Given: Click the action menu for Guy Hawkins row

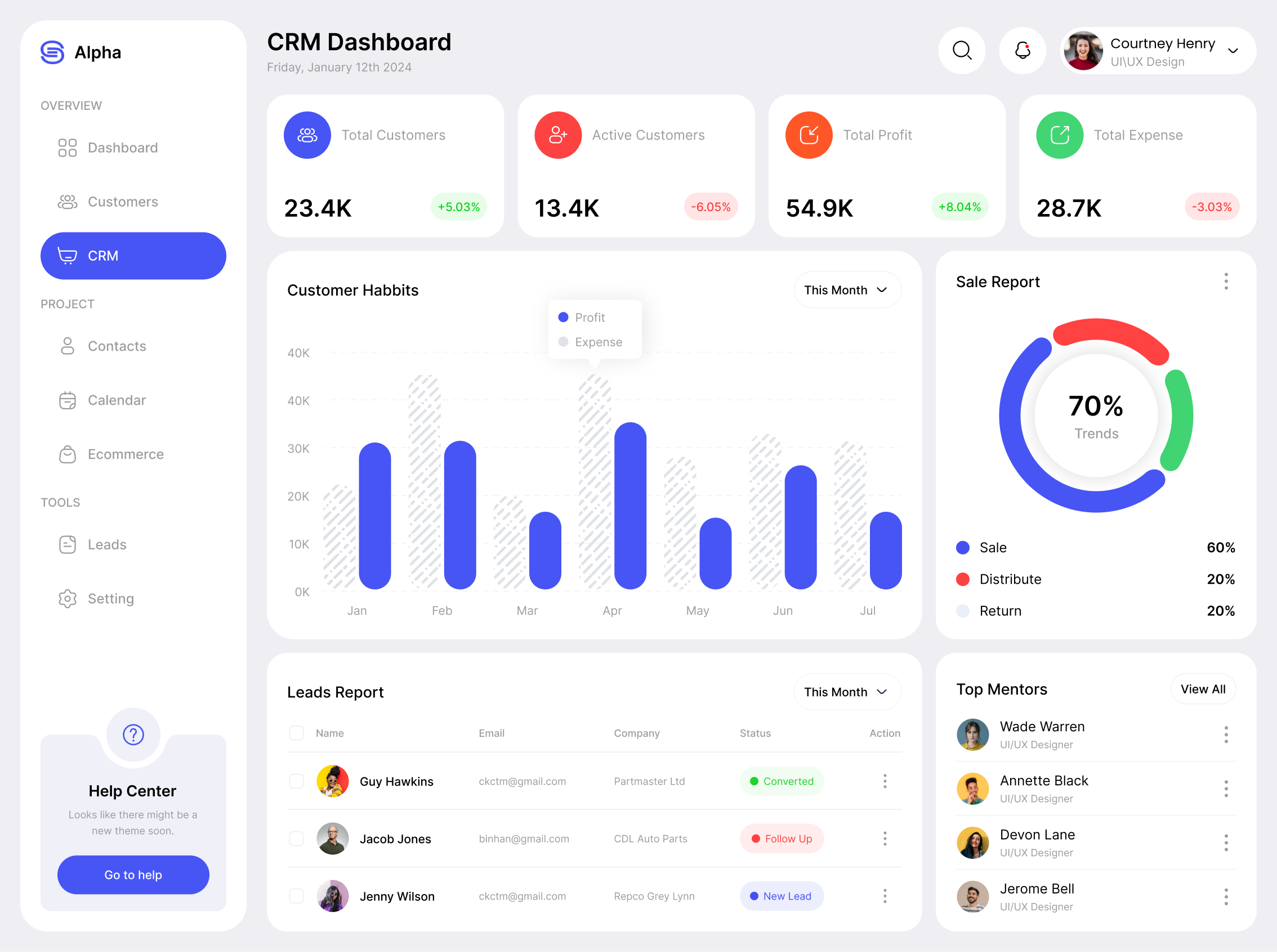Looking at the screenshot, I should point(885,781).
